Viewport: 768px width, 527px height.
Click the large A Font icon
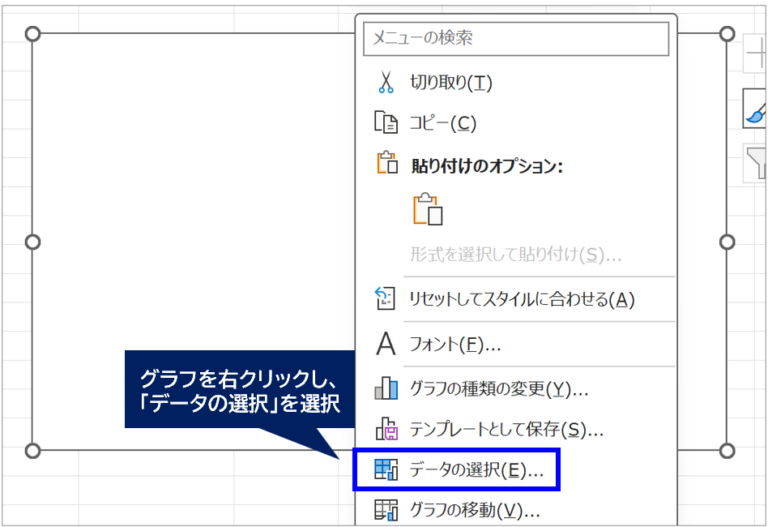(385, 344)
